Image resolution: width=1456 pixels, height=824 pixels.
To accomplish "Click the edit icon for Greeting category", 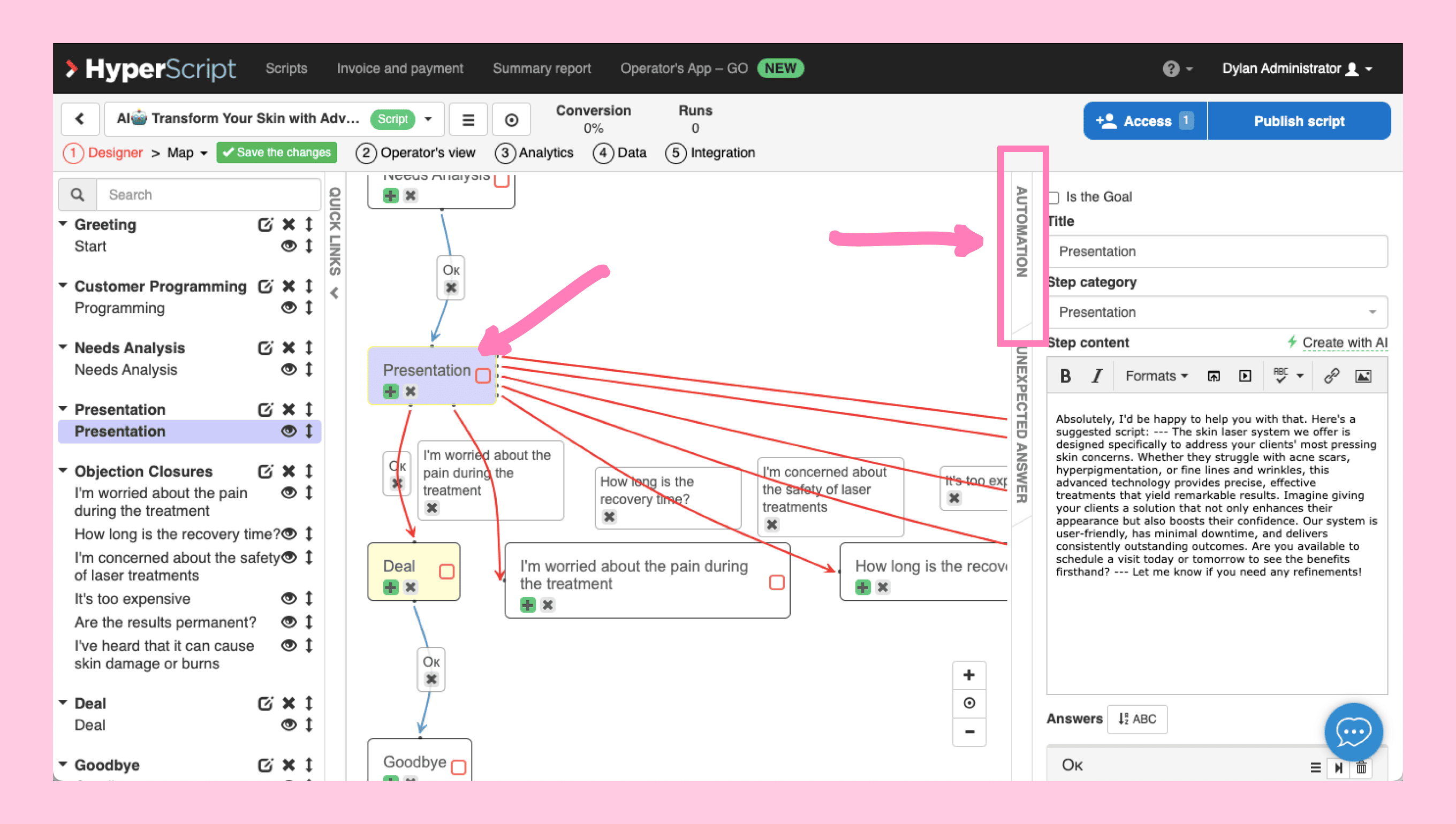I will point(265,225).
